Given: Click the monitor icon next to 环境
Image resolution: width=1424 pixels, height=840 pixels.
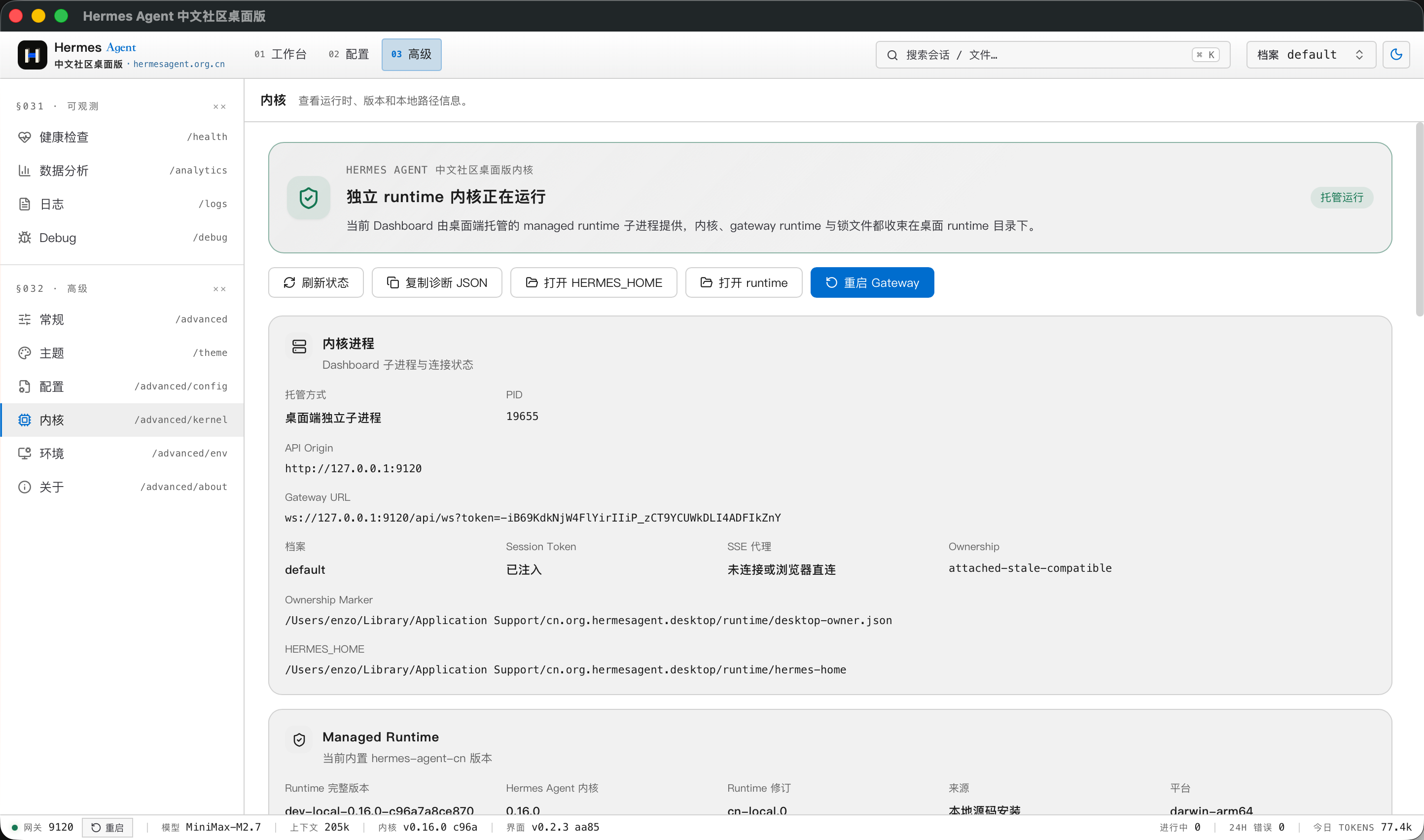Looking at the screenshot, I should [24, 453].
